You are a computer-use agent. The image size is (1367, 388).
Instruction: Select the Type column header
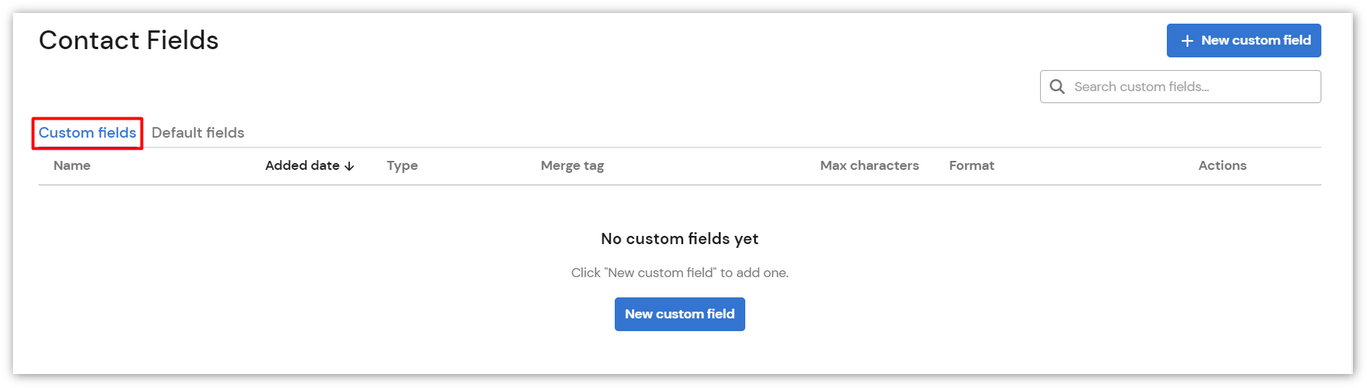click(402, 166)
